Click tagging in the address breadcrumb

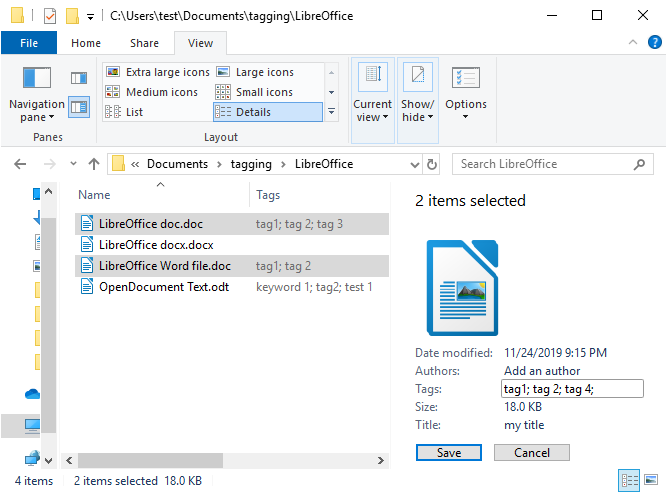click(x=251, y=164)
